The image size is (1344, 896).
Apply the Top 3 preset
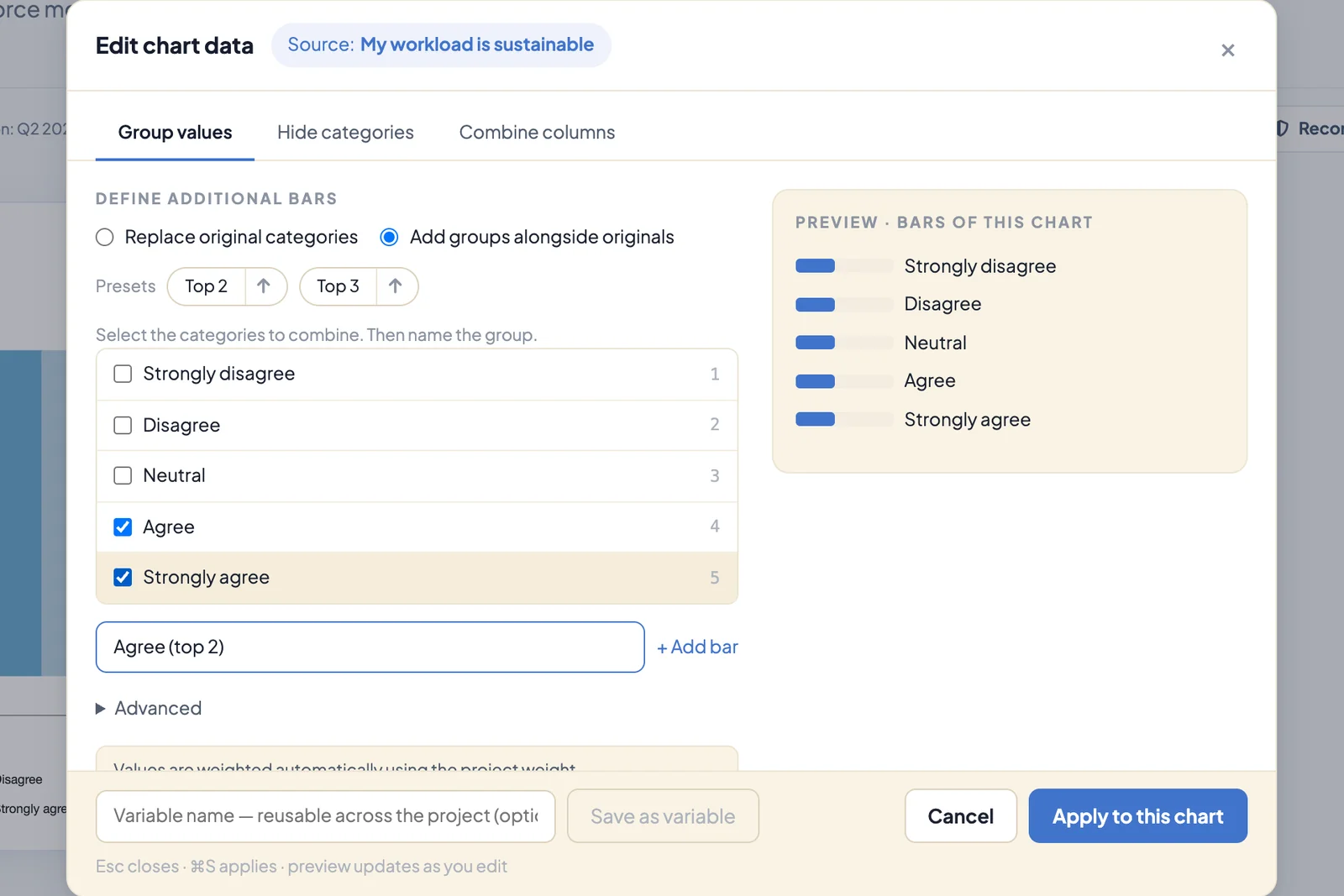point(338,286)
